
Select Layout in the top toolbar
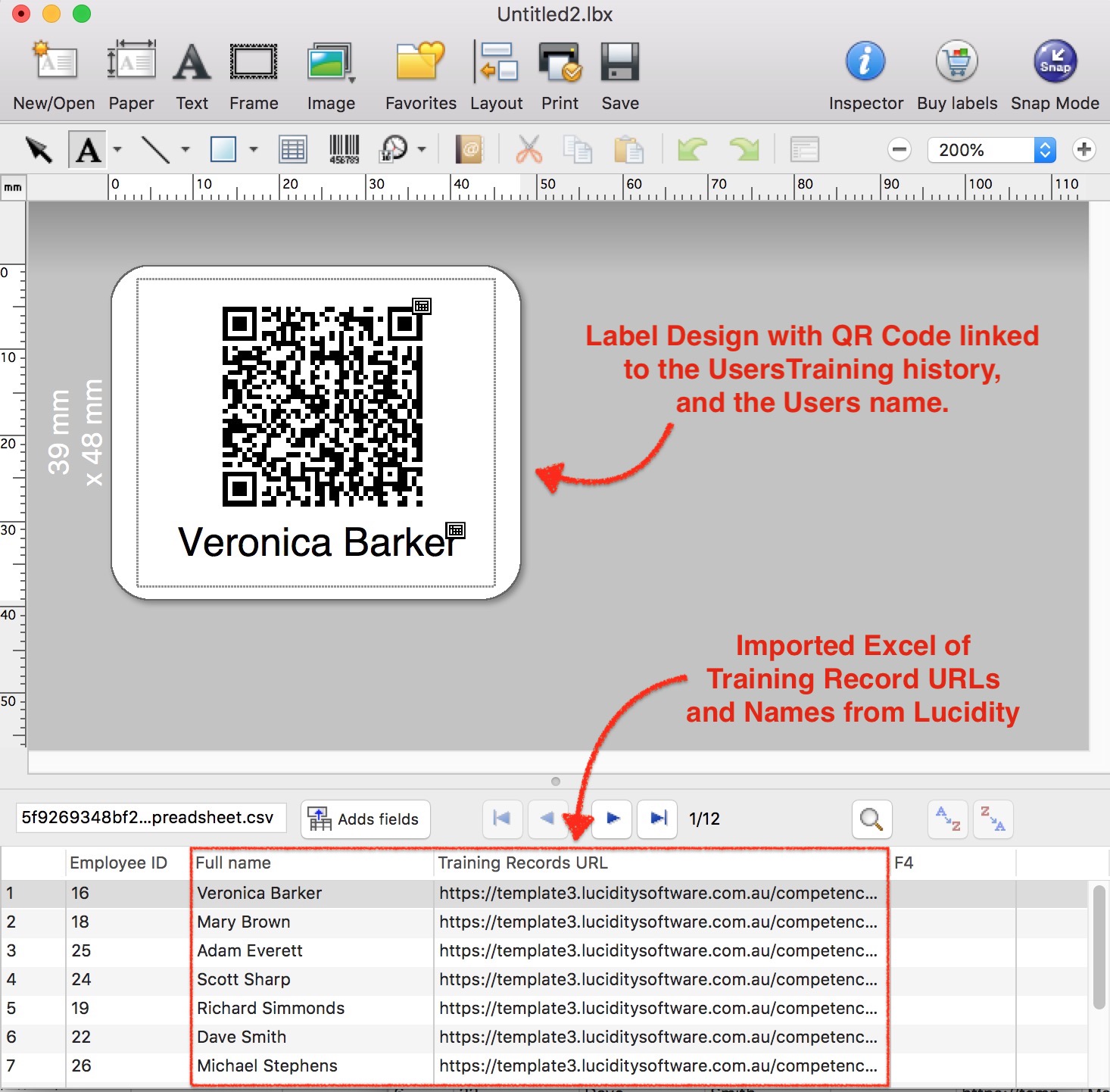point(496,73)
